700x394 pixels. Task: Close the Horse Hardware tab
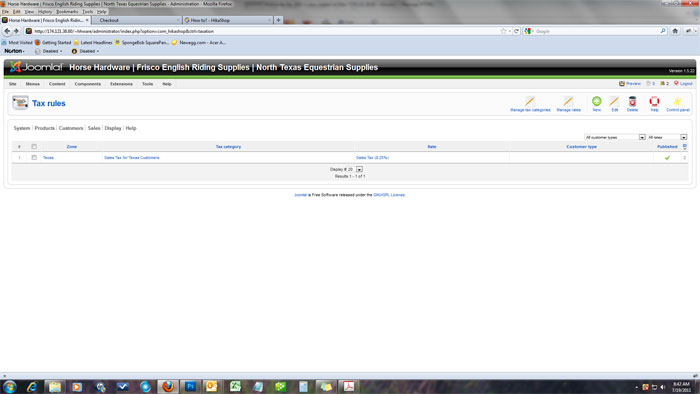click(87, 20)
